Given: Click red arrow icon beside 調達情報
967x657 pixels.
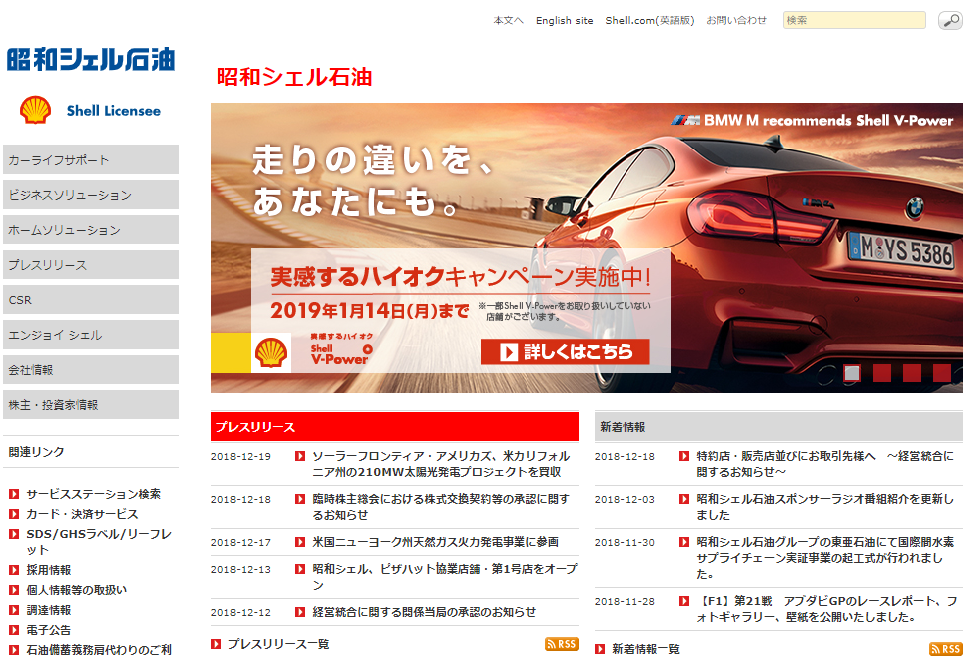Looking at the screenshot, I should (x=14, y=610).
